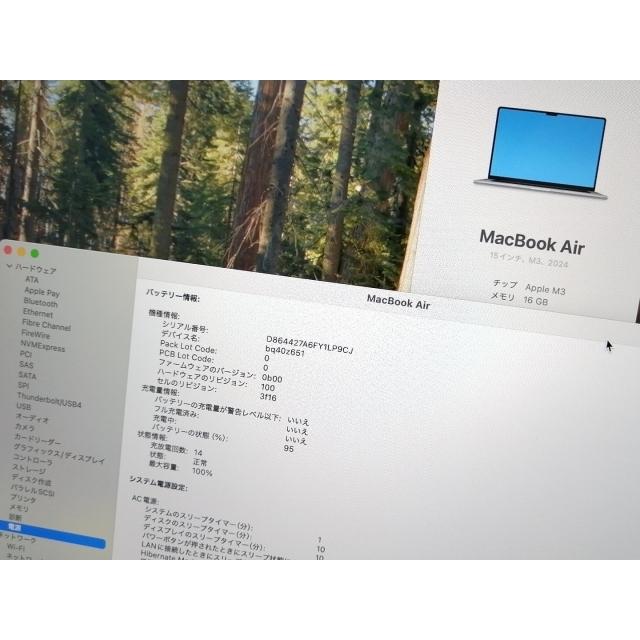Select Ethernet in sidebar
Image resolution: width=640 pixels, height=640 pixels.
point(38,313)
